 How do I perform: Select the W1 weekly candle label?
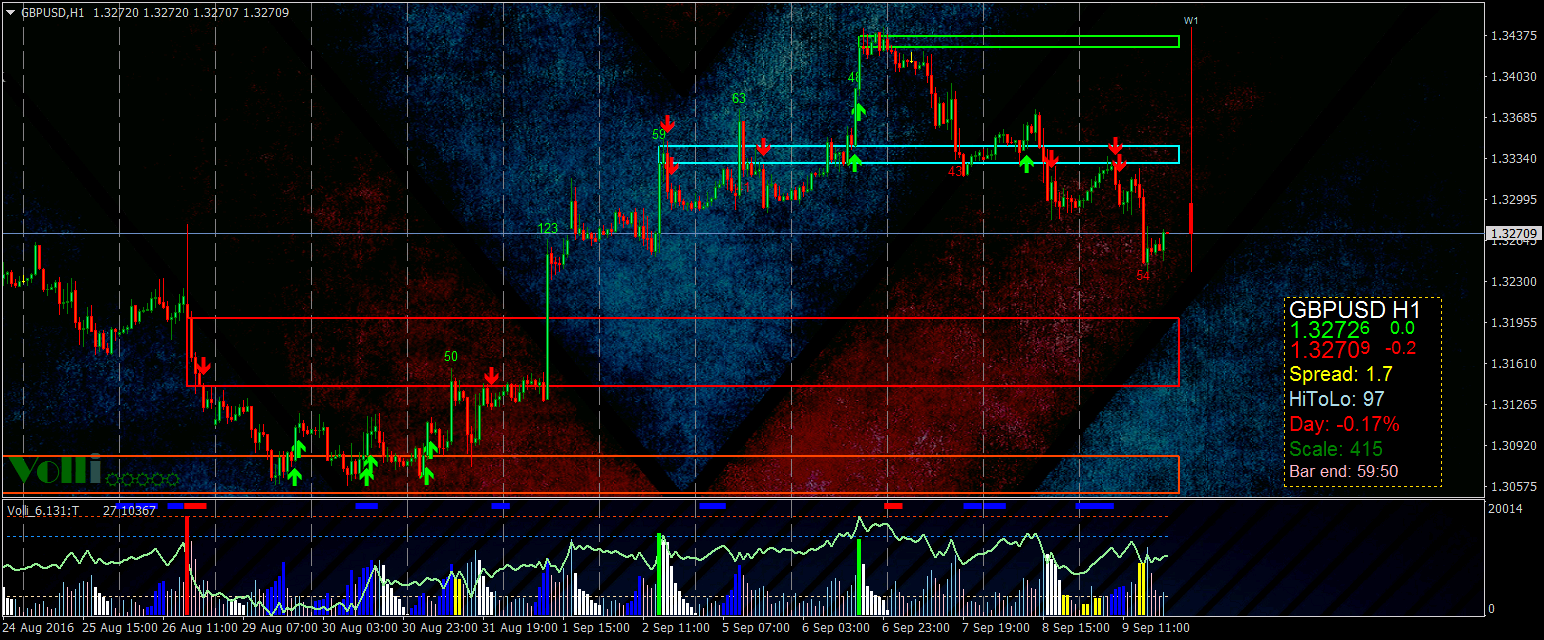pyautogui.click(x=1190, y=20)
